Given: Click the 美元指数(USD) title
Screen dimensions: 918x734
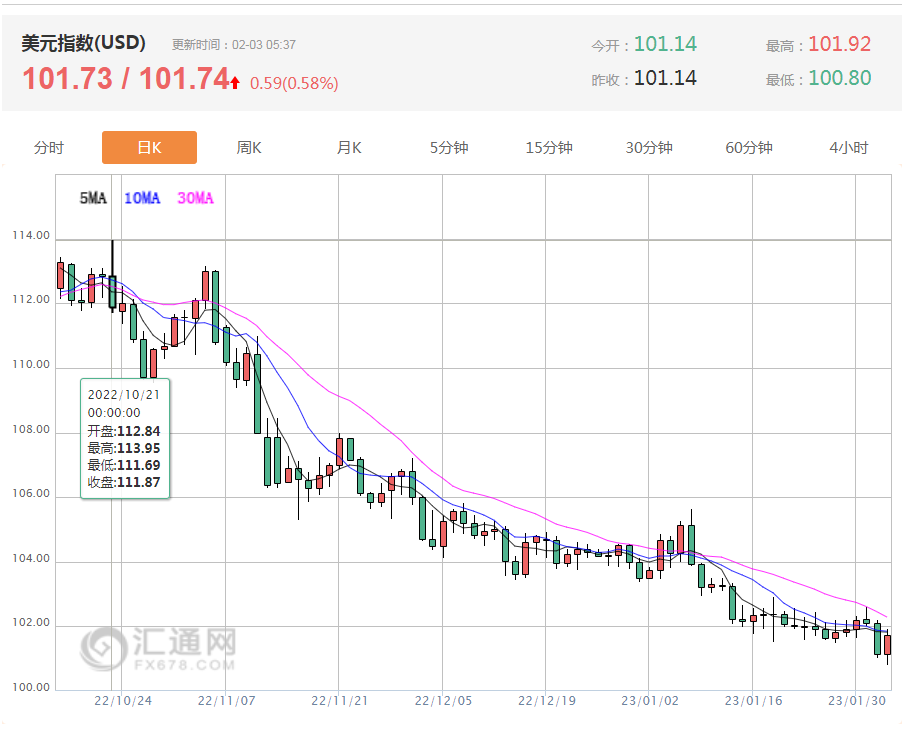Looking at the screenshot, I should (x=84, y=43).
